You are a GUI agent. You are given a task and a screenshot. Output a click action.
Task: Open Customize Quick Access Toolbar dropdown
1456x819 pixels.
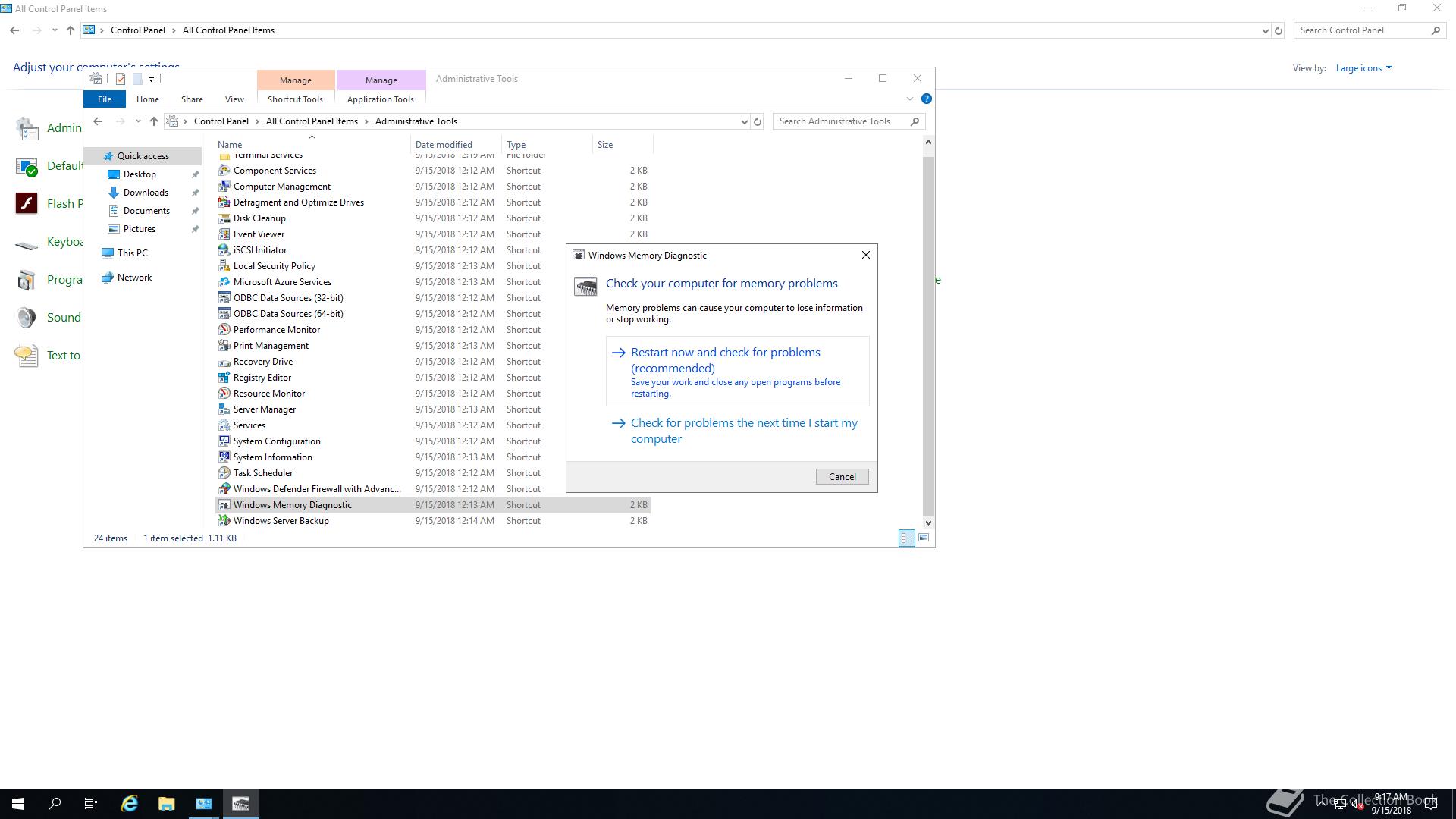(152, 80)
